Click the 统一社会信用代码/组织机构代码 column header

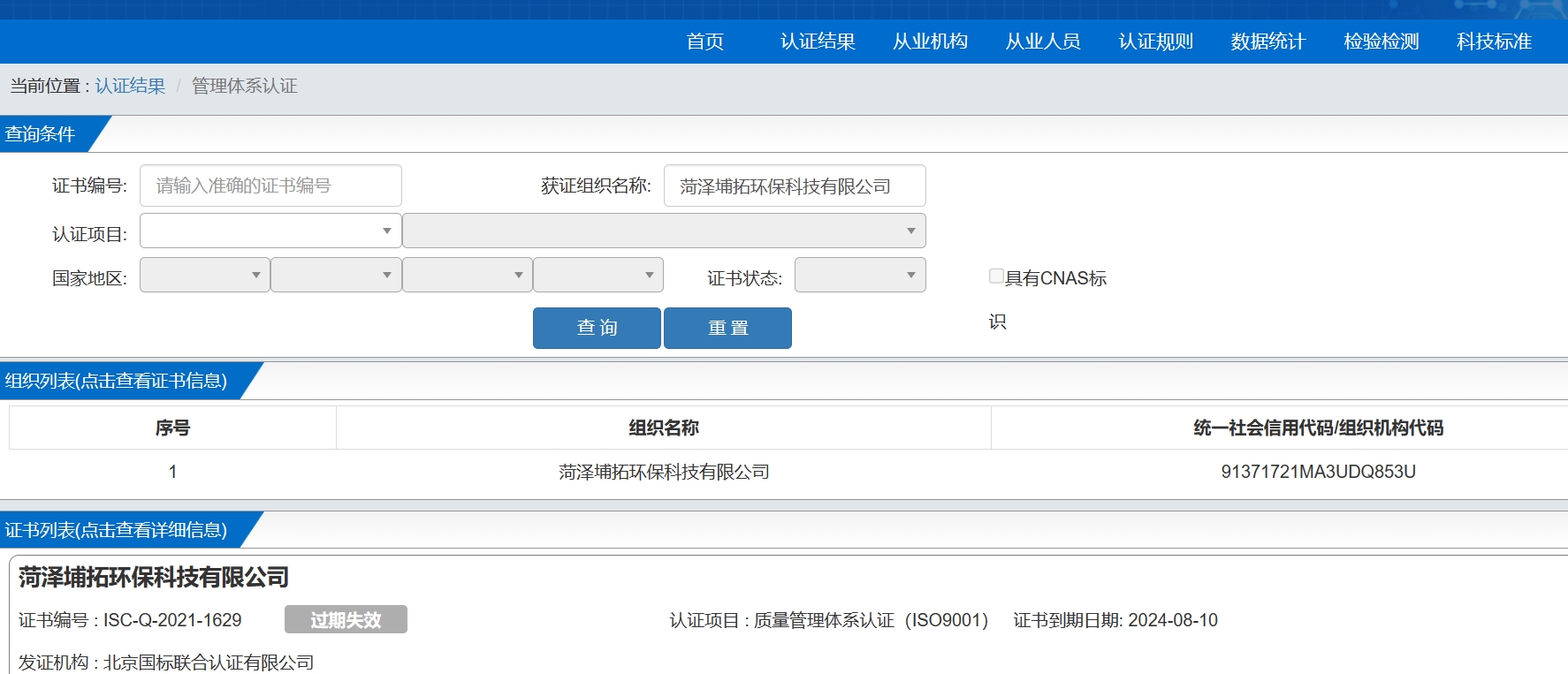[1318, 428]
